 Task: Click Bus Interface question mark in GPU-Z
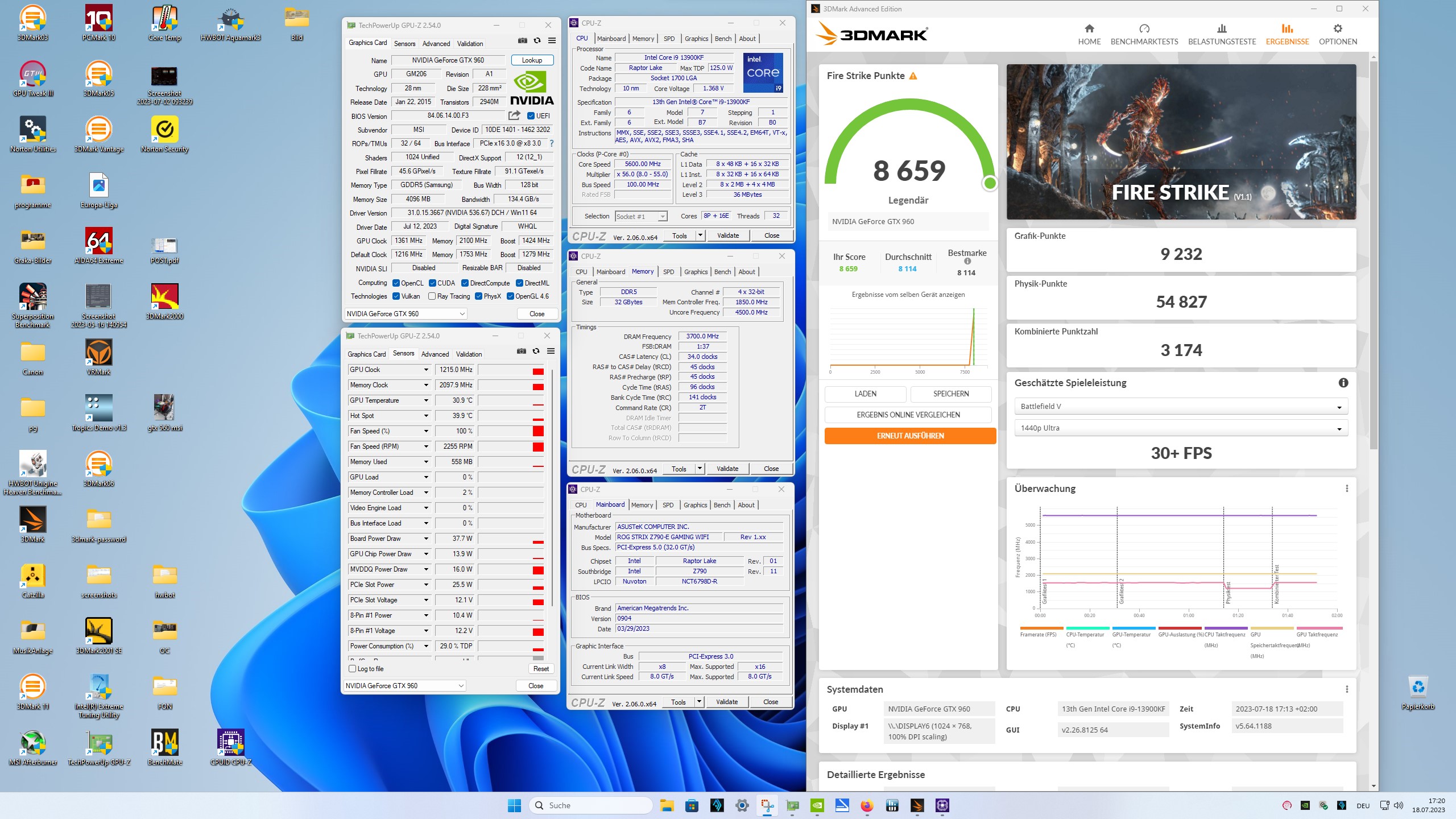pos(551,143)
